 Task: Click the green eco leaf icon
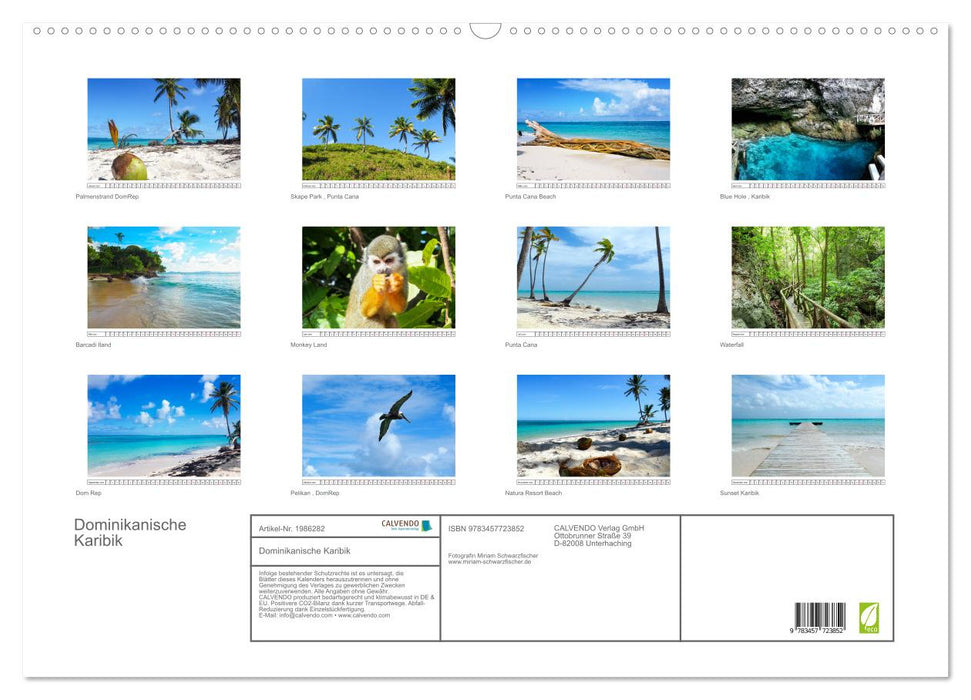(x=869, y=617)
